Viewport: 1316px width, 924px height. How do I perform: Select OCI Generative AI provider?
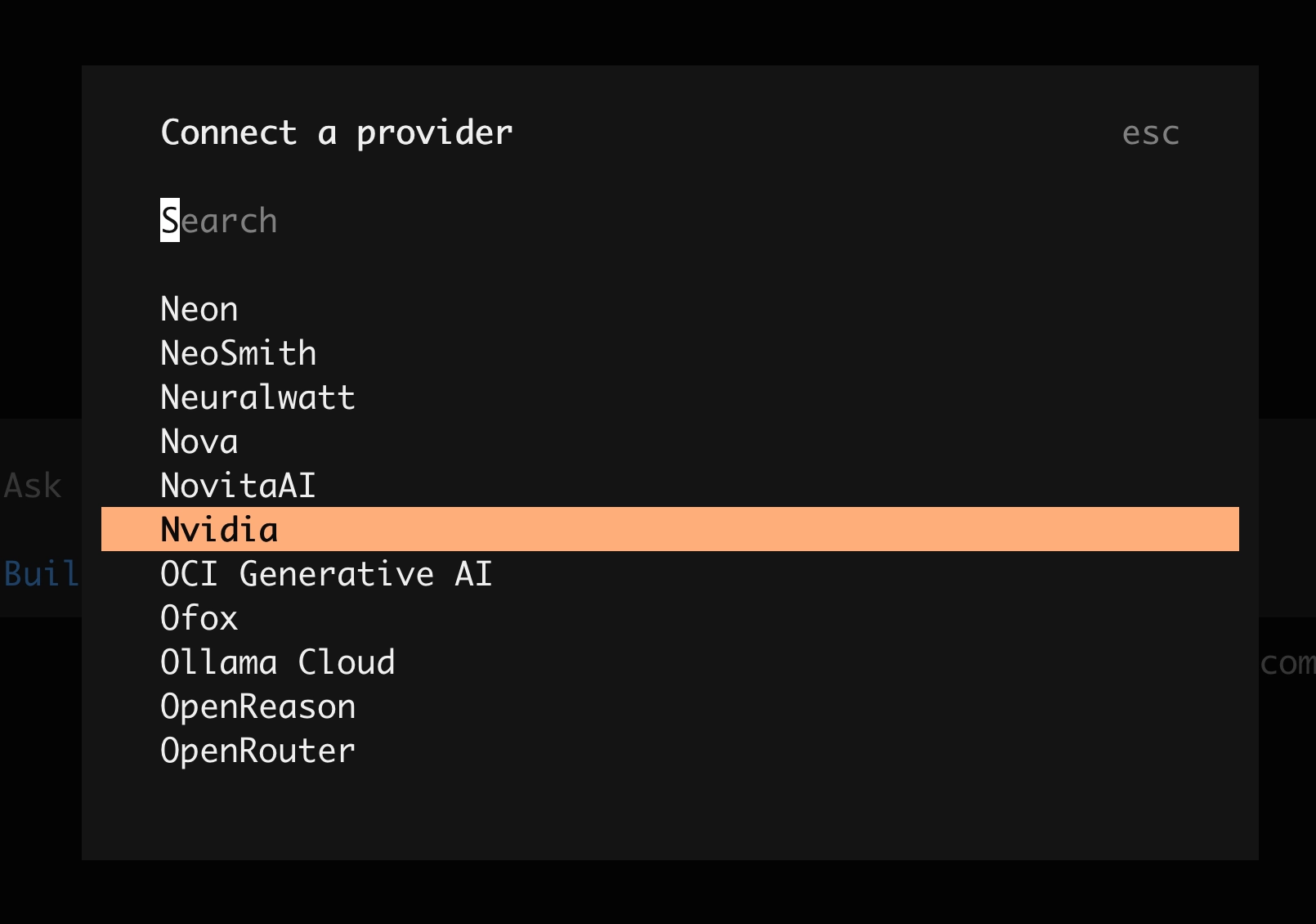point(670,574)
